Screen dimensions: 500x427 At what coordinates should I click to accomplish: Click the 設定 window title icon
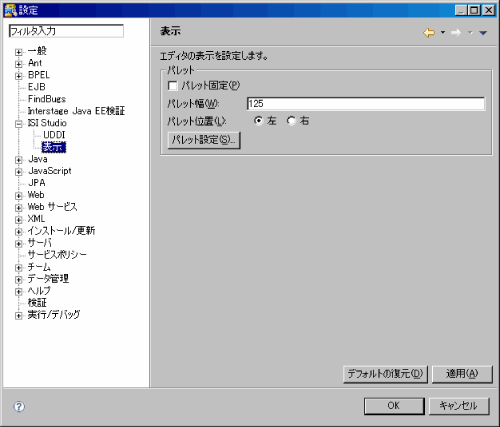click(10, 10)
